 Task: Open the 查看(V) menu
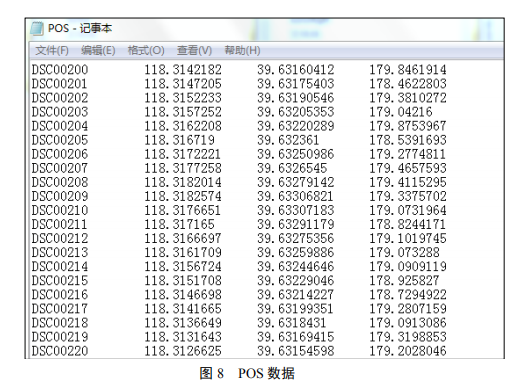194,51
